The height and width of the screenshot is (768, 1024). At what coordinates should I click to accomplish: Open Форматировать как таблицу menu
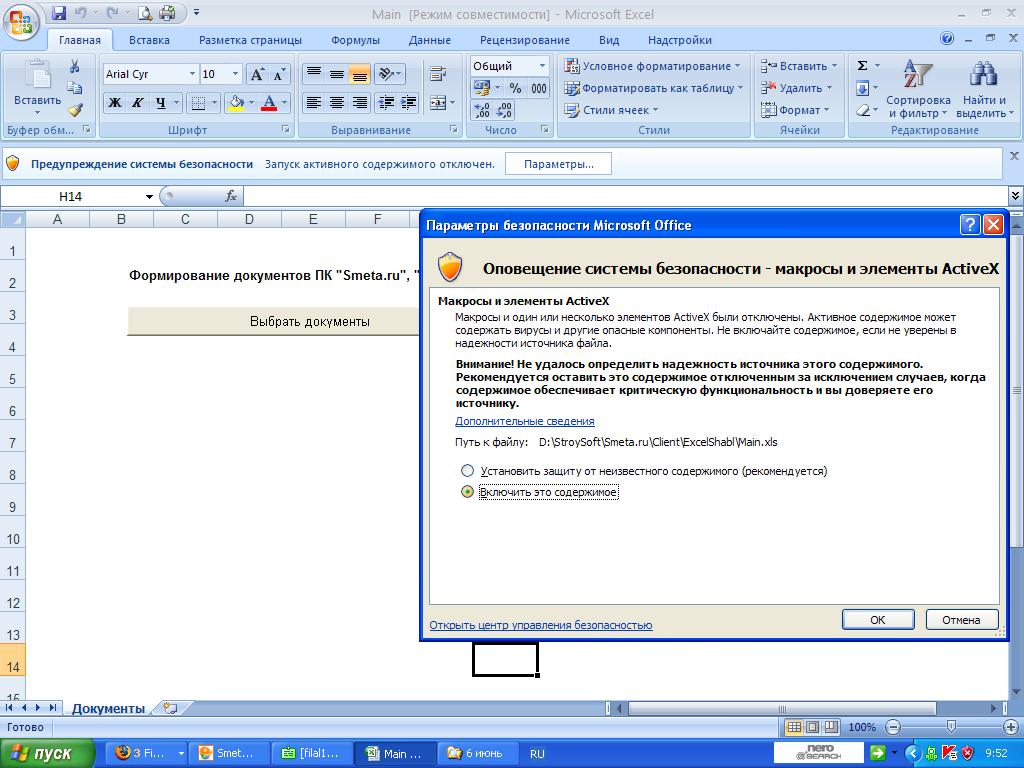pyautogui.click(x=654, y=88)
